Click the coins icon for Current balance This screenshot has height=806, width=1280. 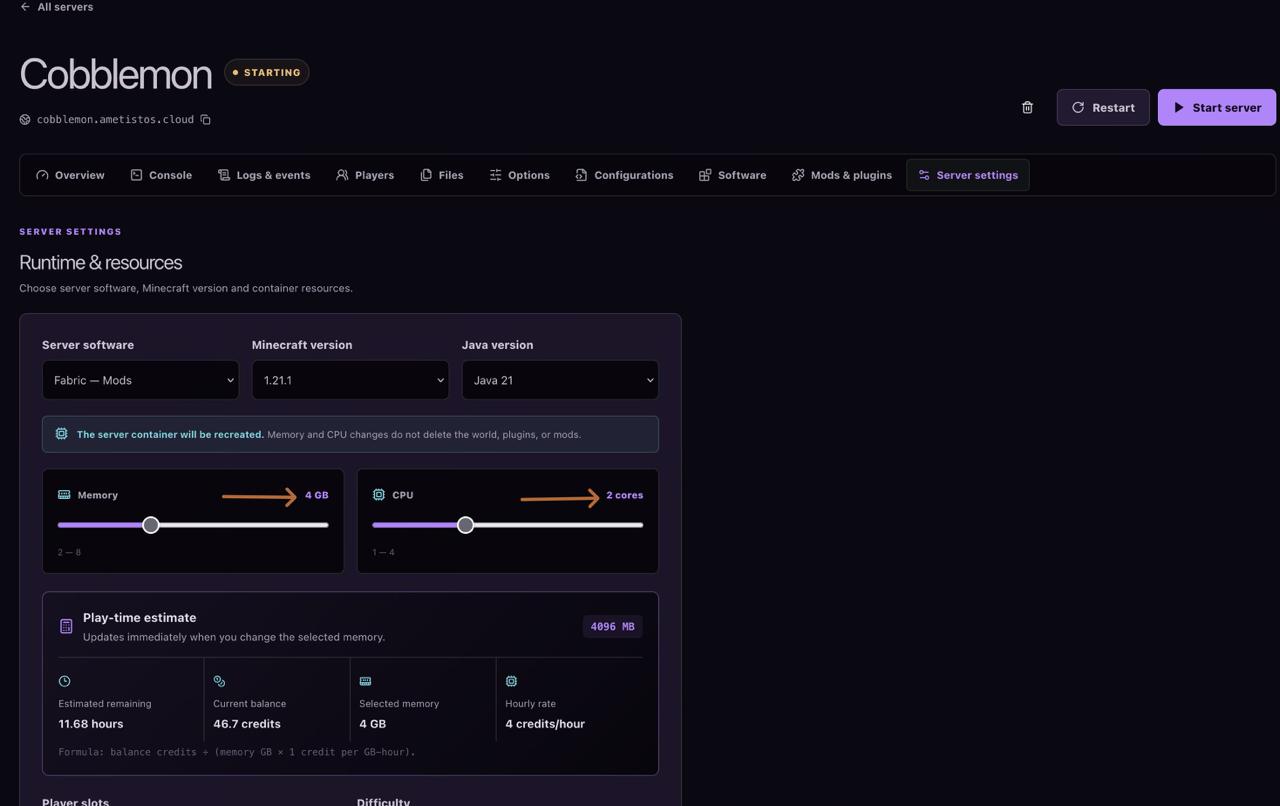coord(220,681)
